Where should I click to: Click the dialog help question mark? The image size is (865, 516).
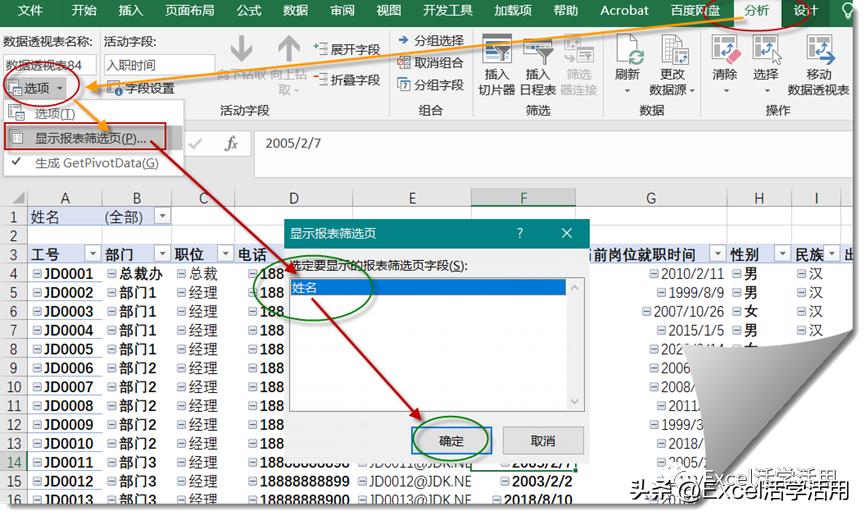[520, 233]
